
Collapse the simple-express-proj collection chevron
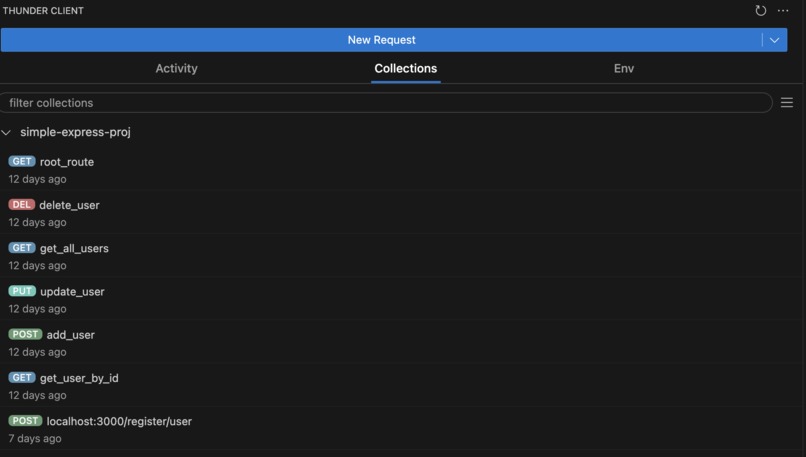(6, 133)
